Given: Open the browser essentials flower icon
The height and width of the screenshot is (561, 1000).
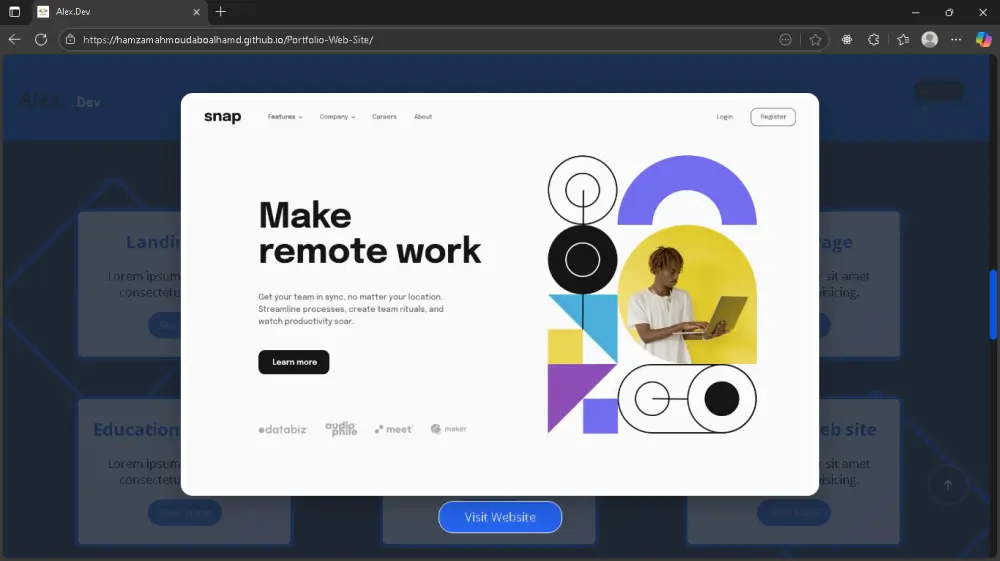Looking at the screenshot, I should click(846, 40).
